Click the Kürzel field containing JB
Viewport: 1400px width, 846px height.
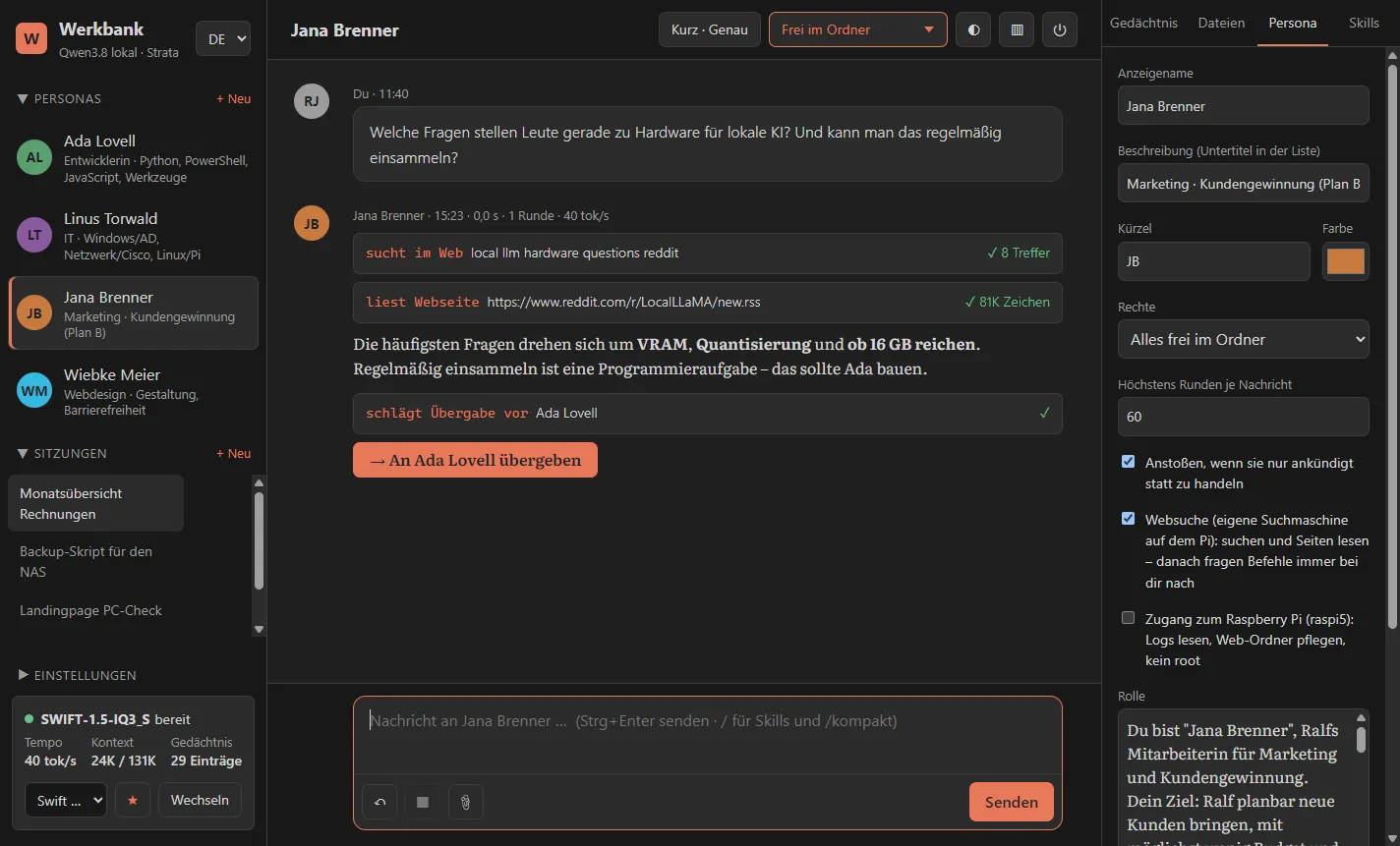click(x=1213, y=261)
